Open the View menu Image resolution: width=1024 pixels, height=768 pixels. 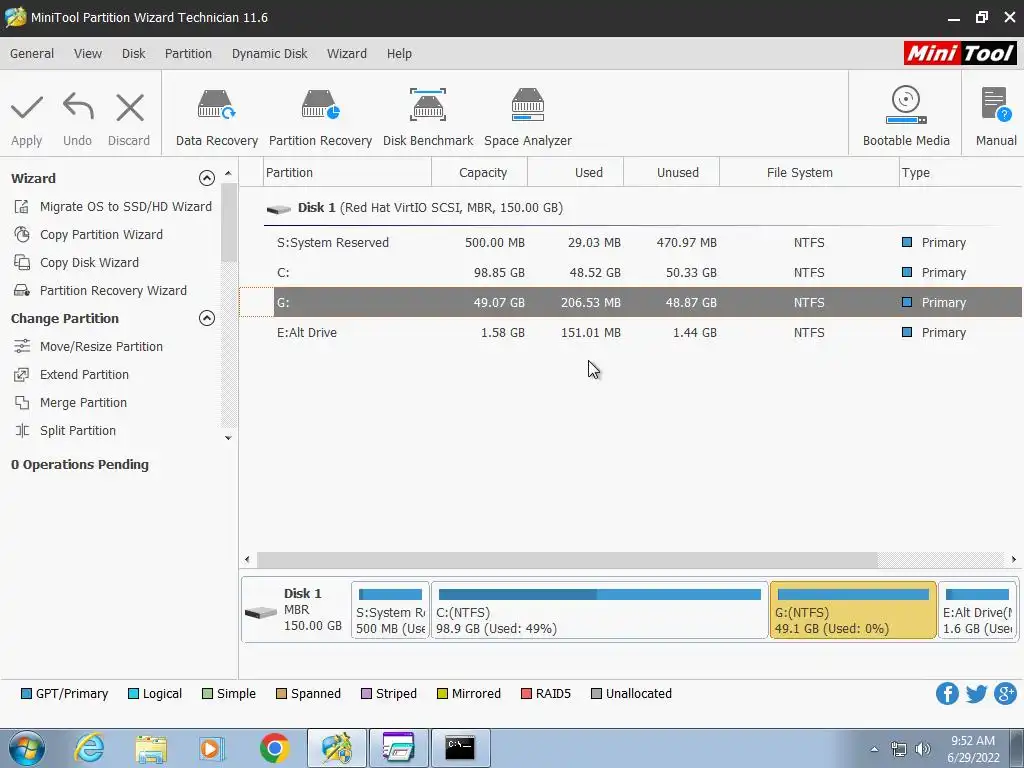88,54
